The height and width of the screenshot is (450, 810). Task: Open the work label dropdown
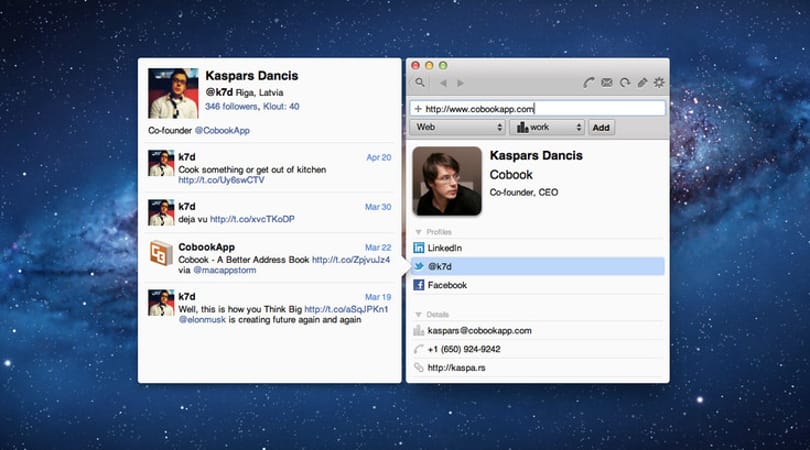547,127
